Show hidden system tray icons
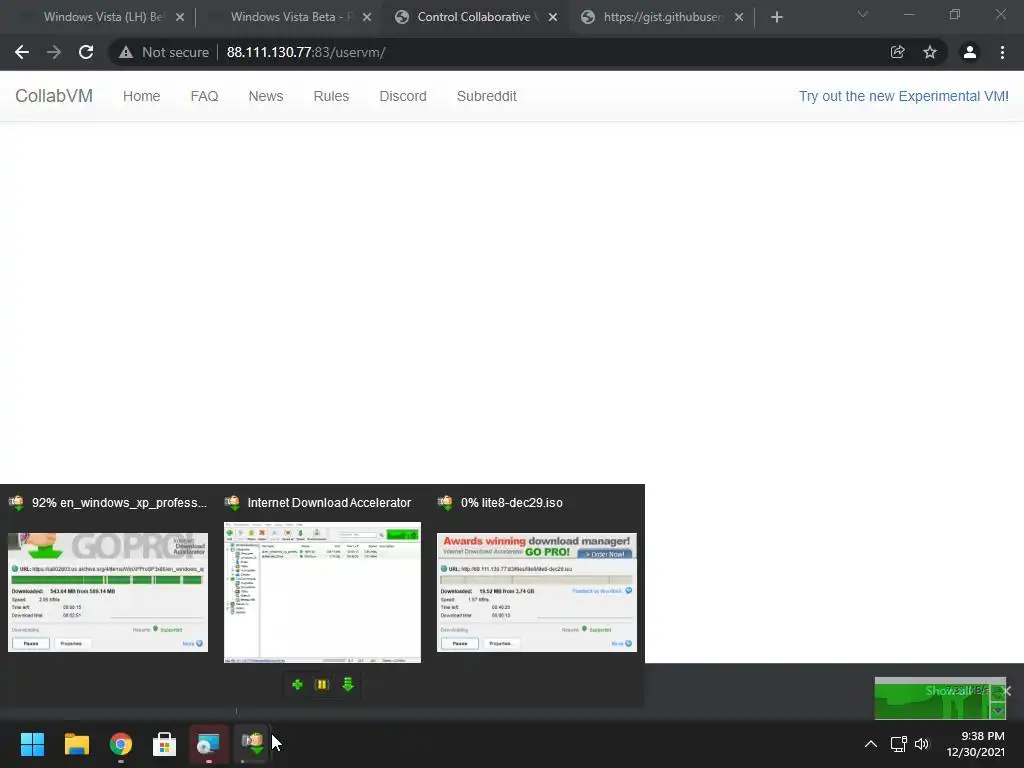This screenshot has width=1024, height=768. 871,744
